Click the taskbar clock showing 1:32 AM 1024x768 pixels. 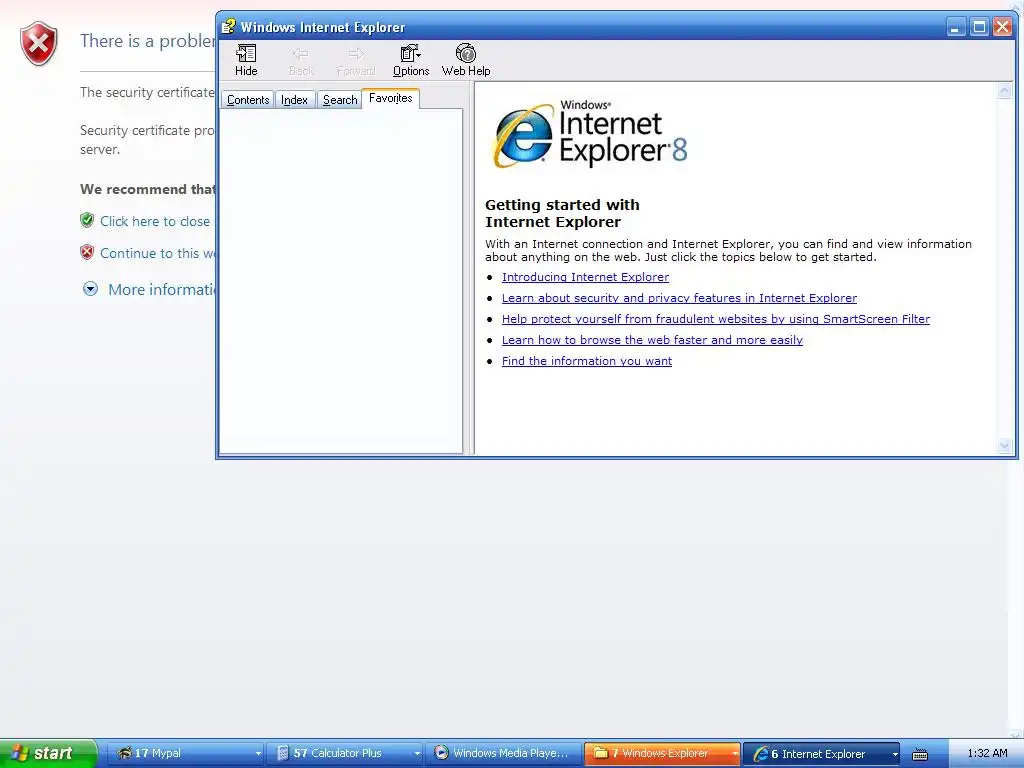(x=987, y=753)
